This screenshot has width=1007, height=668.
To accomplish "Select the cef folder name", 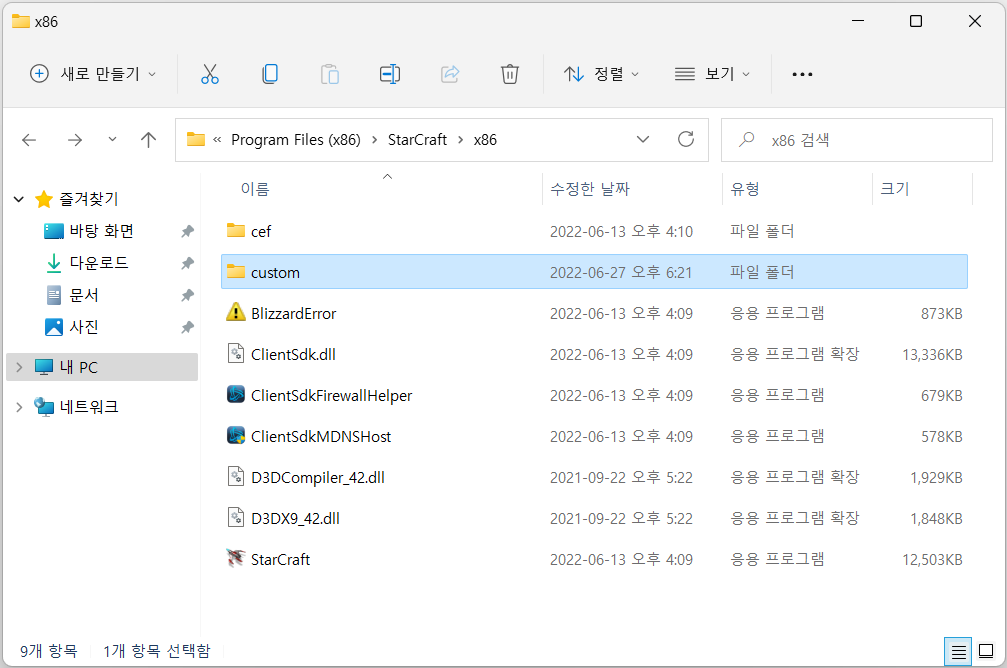I will [x=261, y=231].
